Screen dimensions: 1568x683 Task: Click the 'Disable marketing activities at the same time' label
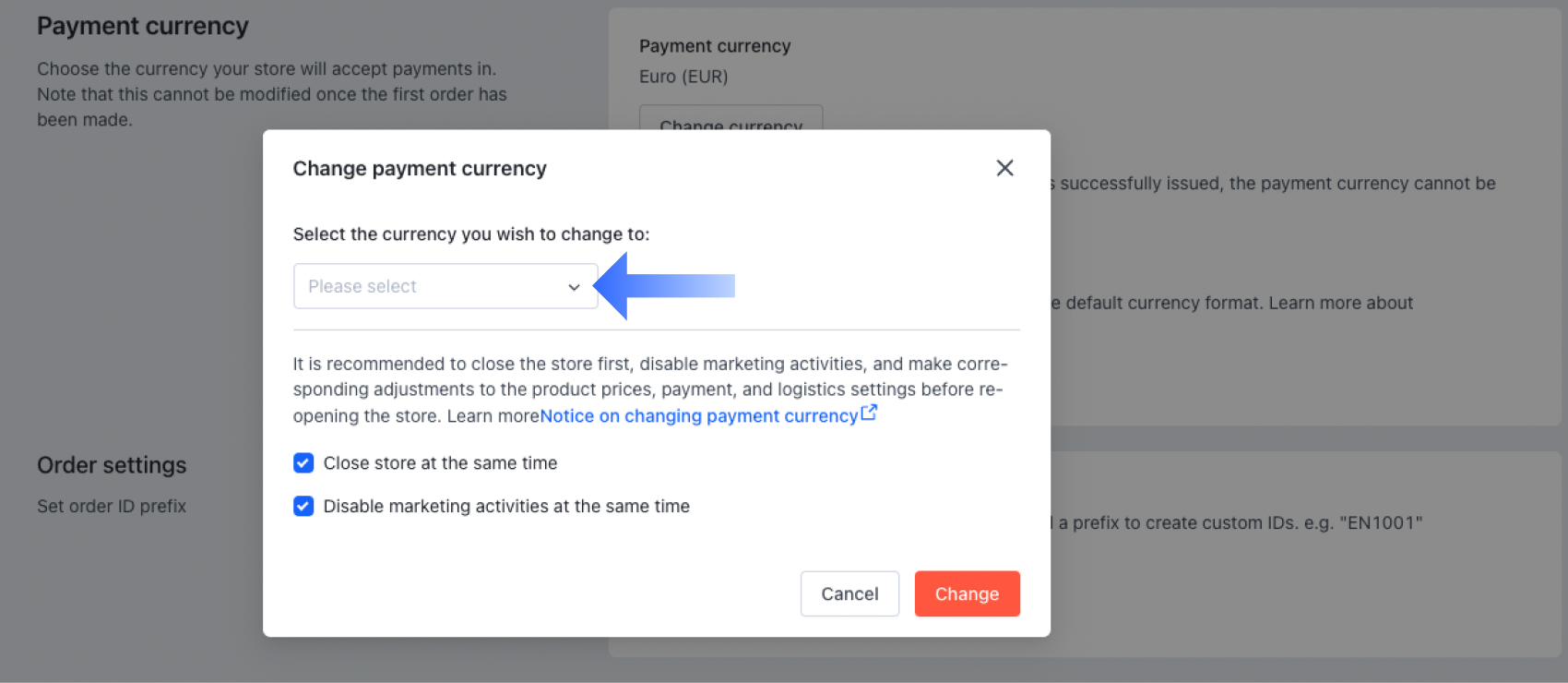click(x=506, y=506)
